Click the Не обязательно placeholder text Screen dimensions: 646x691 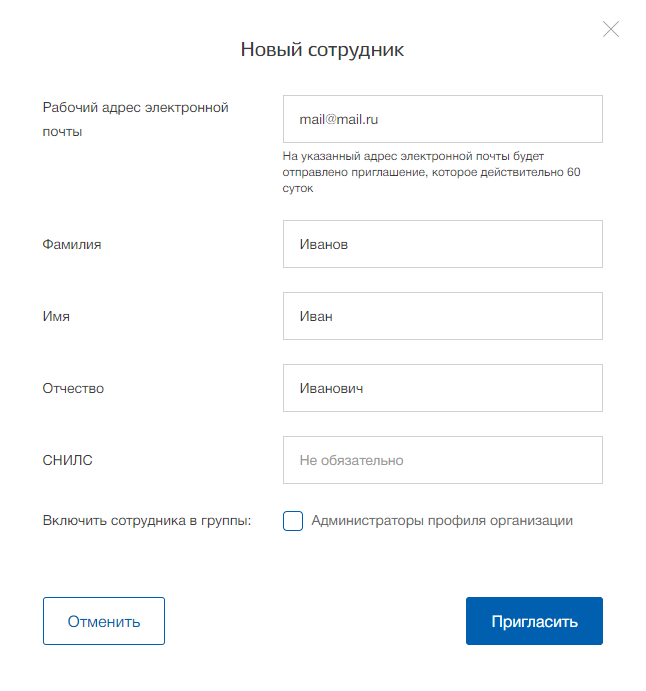tap(351, 461)
